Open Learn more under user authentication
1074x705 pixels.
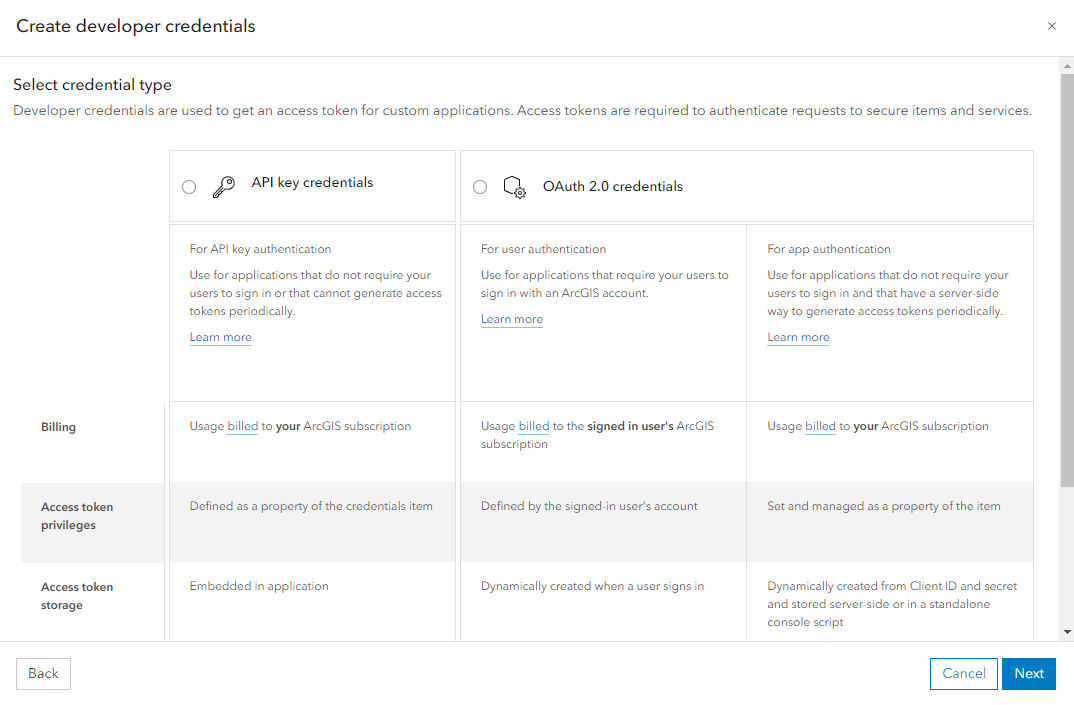[511, 319]
